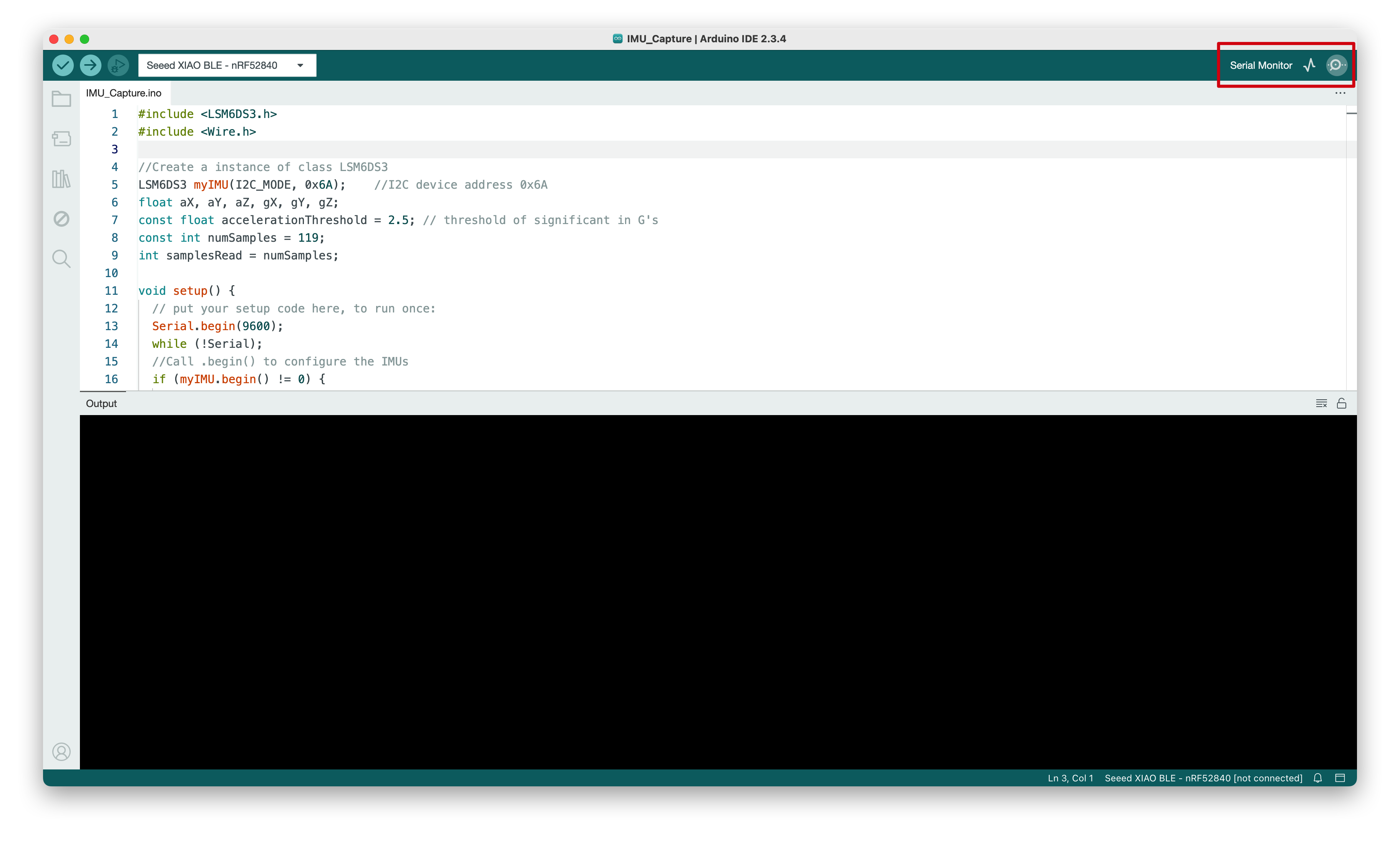Show notifications via the bell icon

[1318, 778]
